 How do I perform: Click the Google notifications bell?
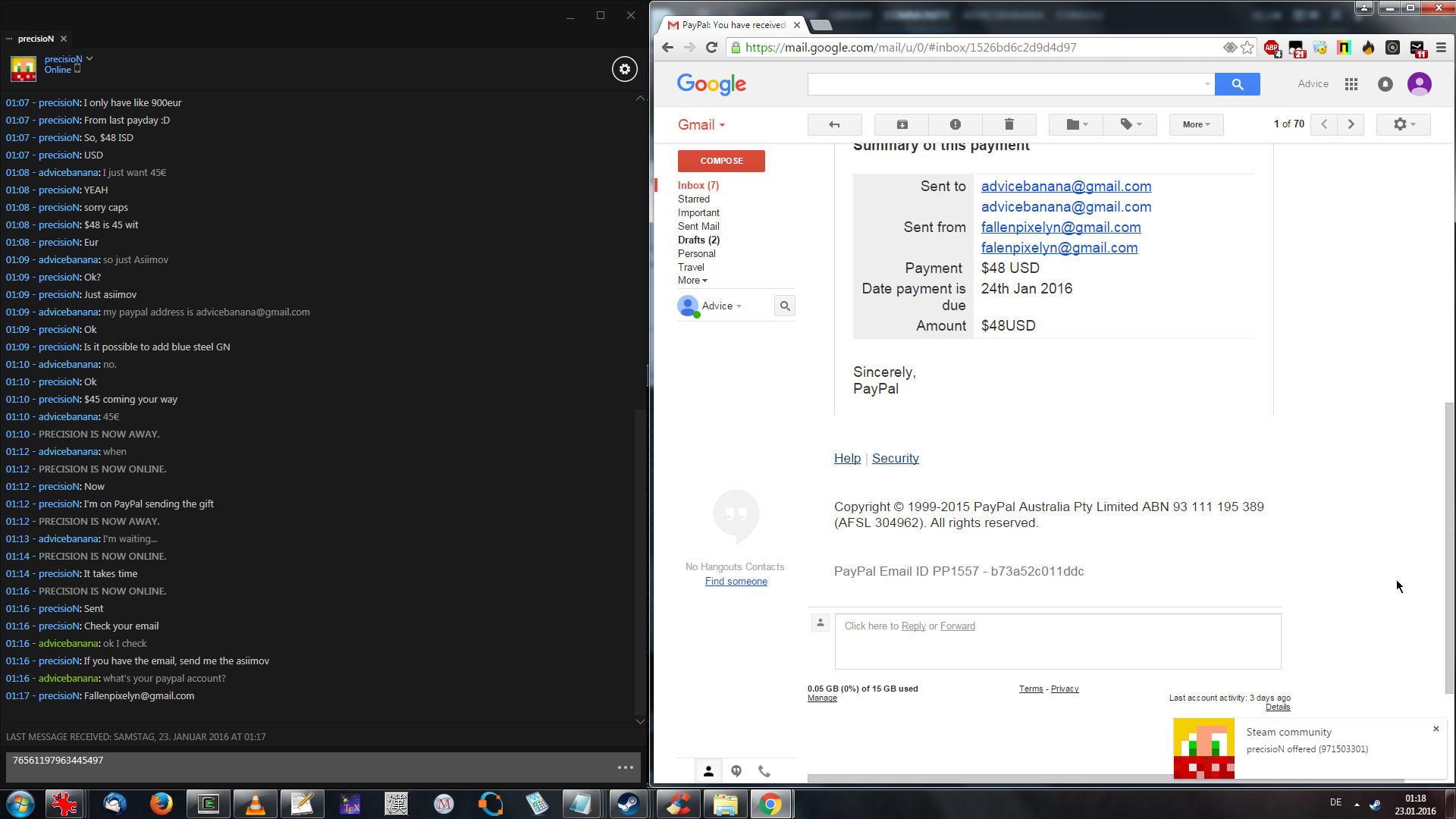[x=1385, y=84]
